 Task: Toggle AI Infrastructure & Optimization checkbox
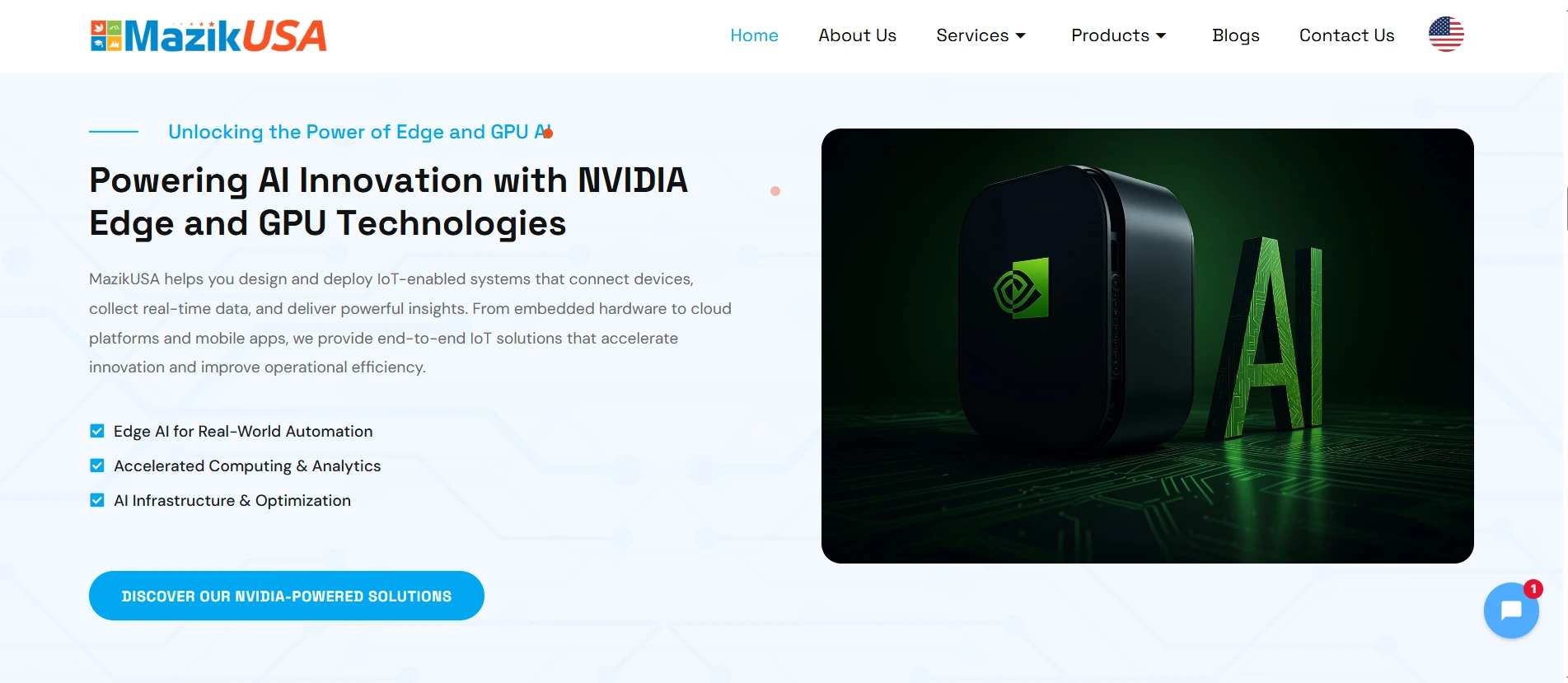[x=97, y=500]
